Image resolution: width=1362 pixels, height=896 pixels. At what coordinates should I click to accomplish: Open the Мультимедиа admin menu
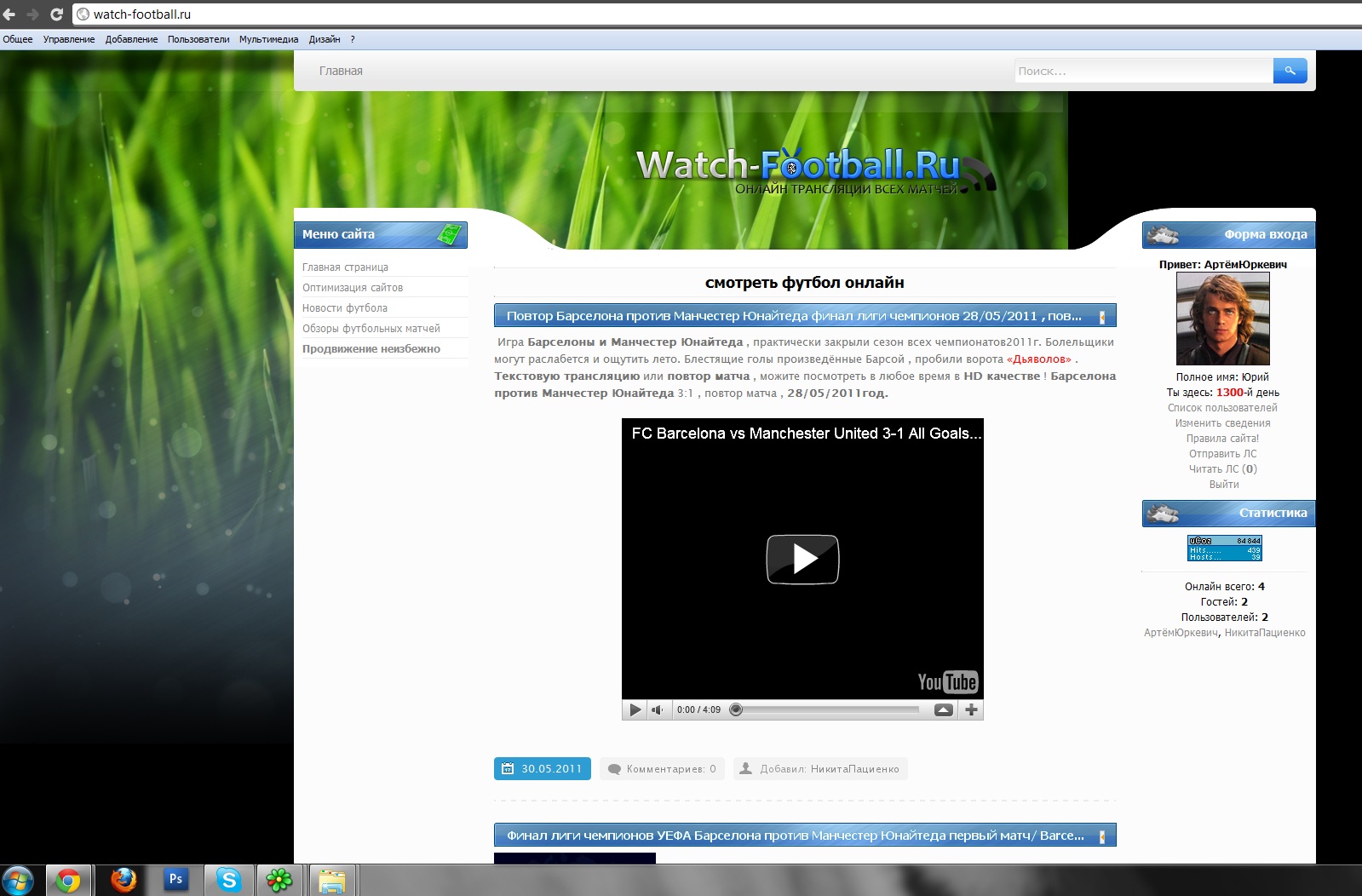click(268, 39)
